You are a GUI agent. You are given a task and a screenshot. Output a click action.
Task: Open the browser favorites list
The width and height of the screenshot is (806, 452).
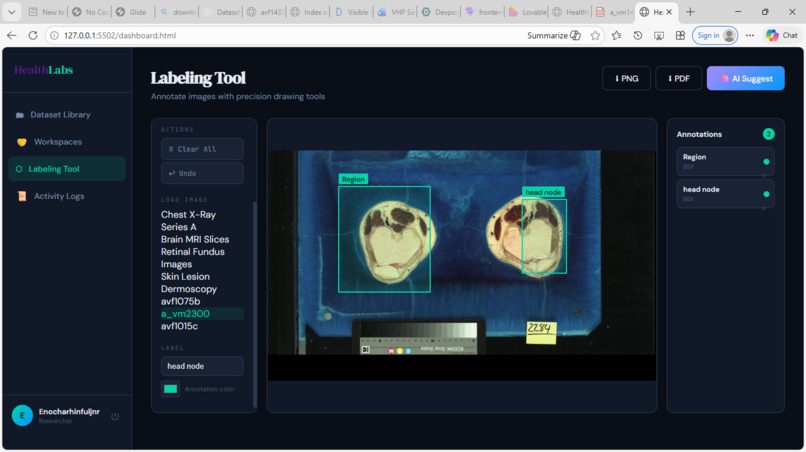click(x=616, y=35)
